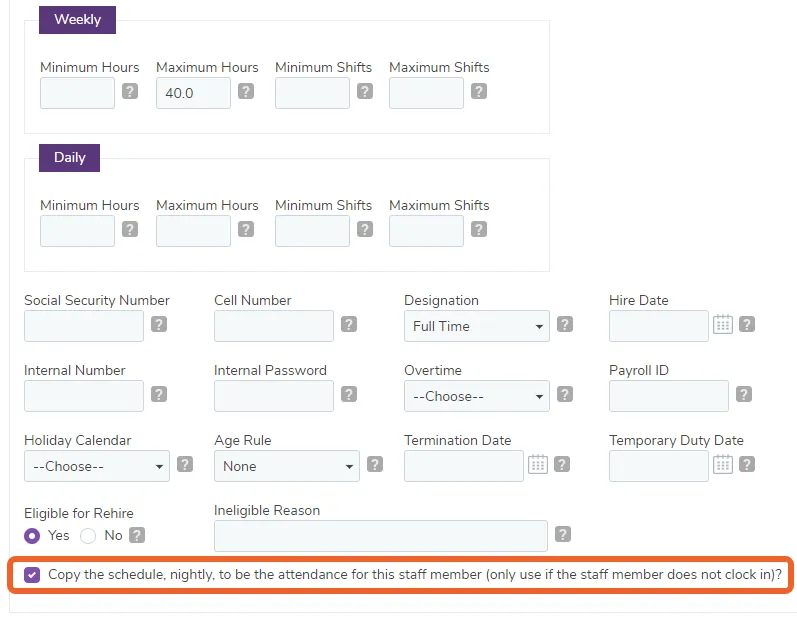Image resolution: width=797 pixels, height=623 pixels.
Task: Click the Daily section header
Action: pyautogui.click(x=70, y=158)
